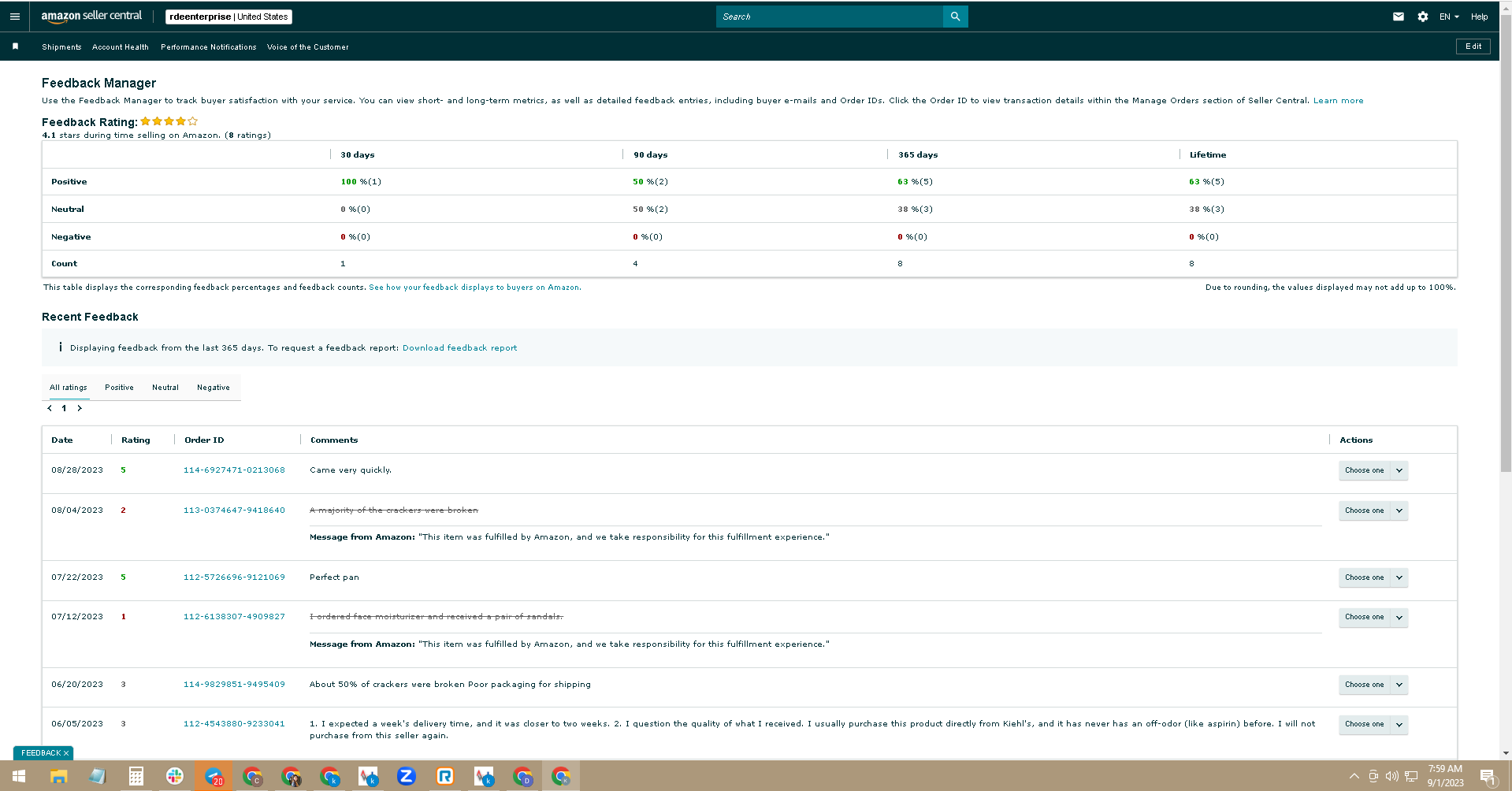Open order 112-5726696-9121069
The height and width of the screenshot is (791, 1512).
tap(234, 577)
